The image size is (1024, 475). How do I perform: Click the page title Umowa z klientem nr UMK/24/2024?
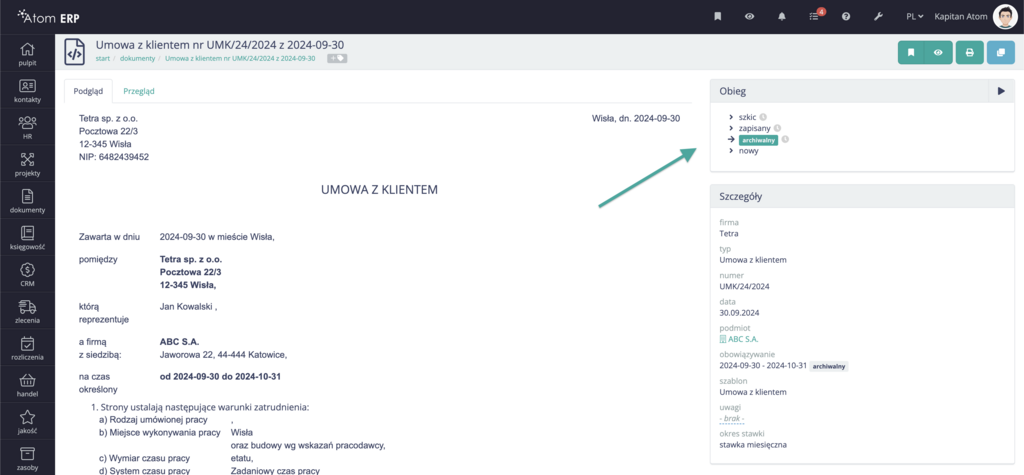(x=219, y=44)
